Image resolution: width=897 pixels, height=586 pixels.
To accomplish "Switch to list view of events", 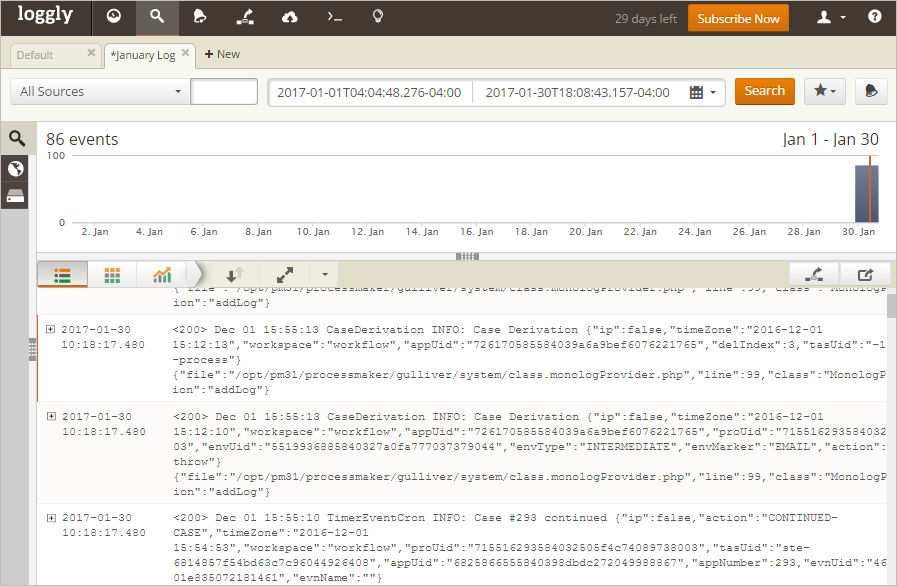I will [62, 275].
